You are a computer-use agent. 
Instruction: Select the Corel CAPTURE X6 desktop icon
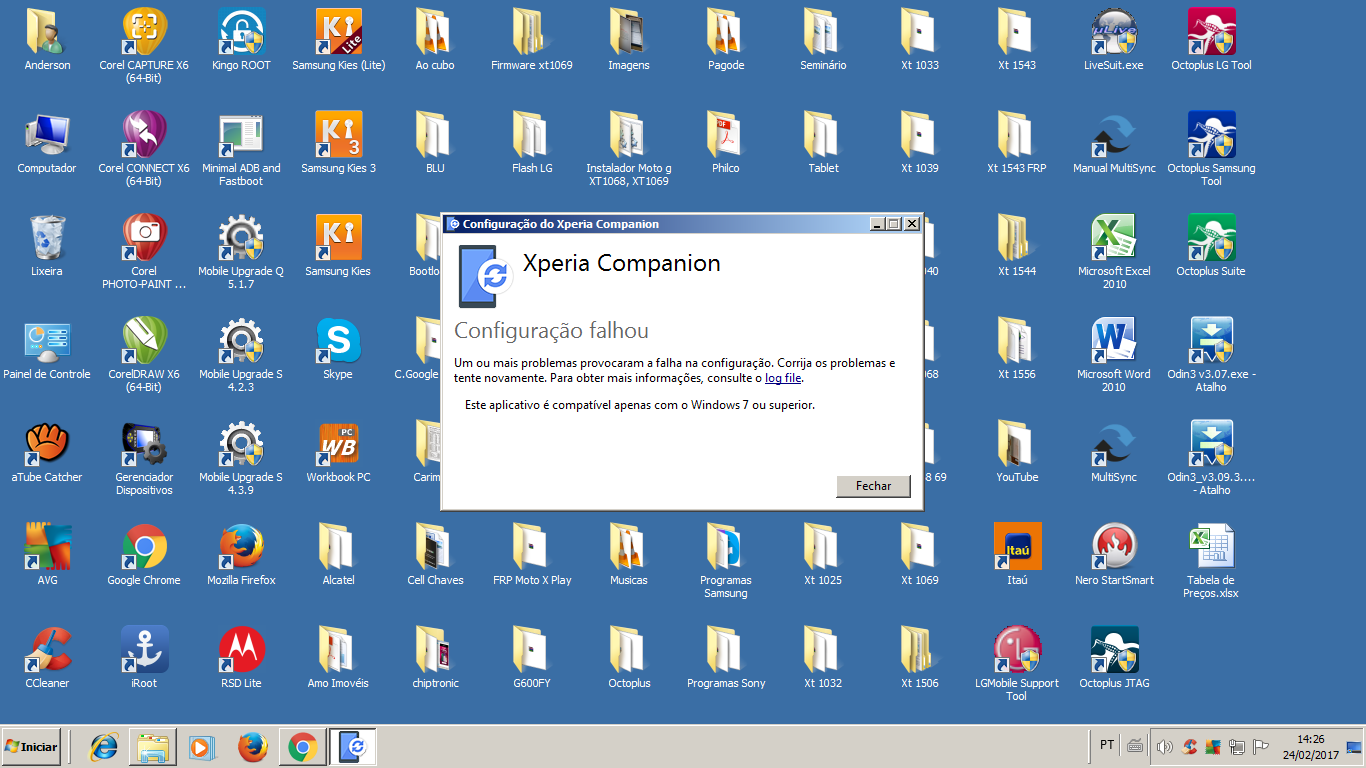pos(144,31)
